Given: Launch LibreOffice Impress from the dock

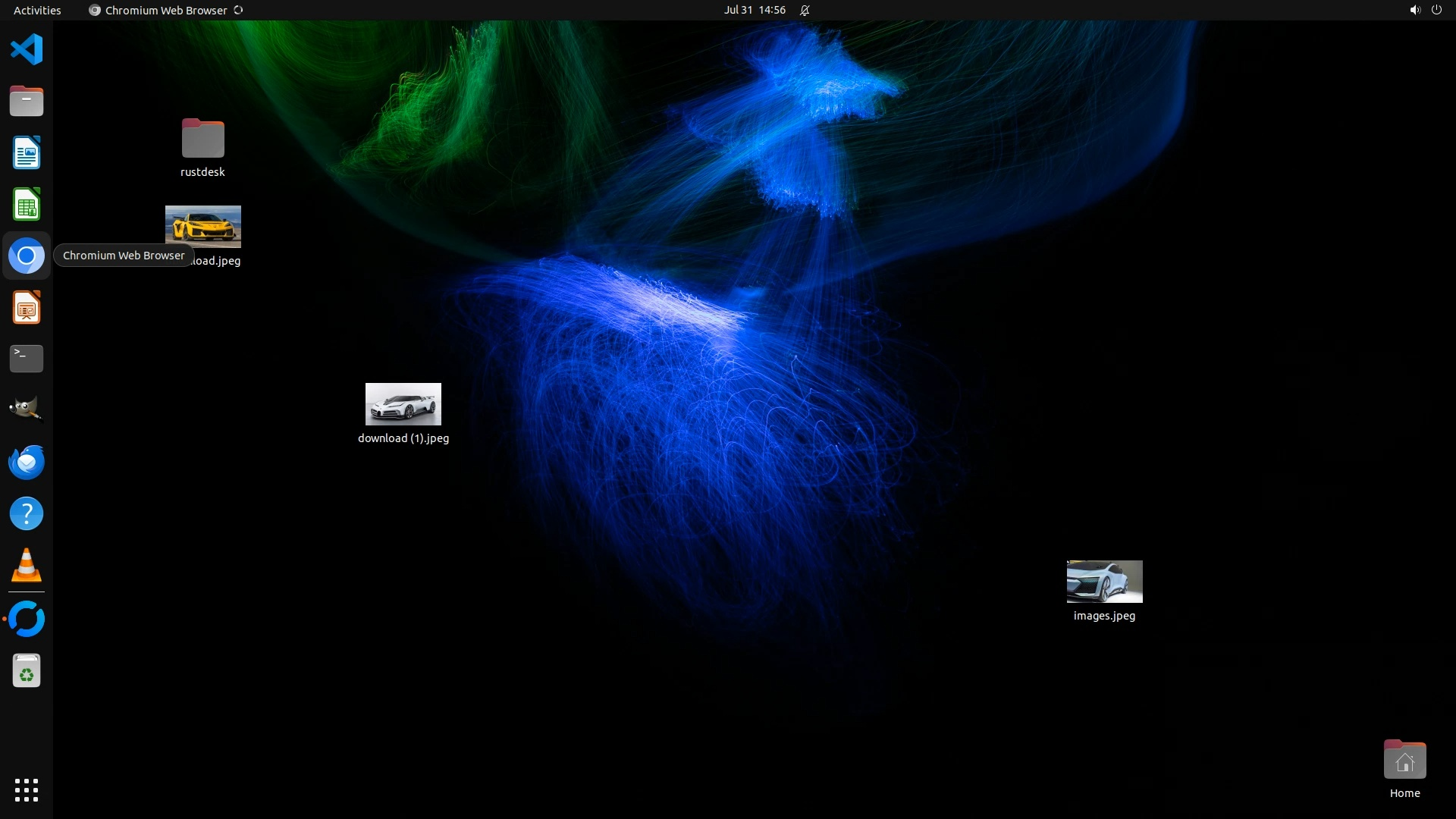Looking at the screenshot, I should tap(27, 308).
